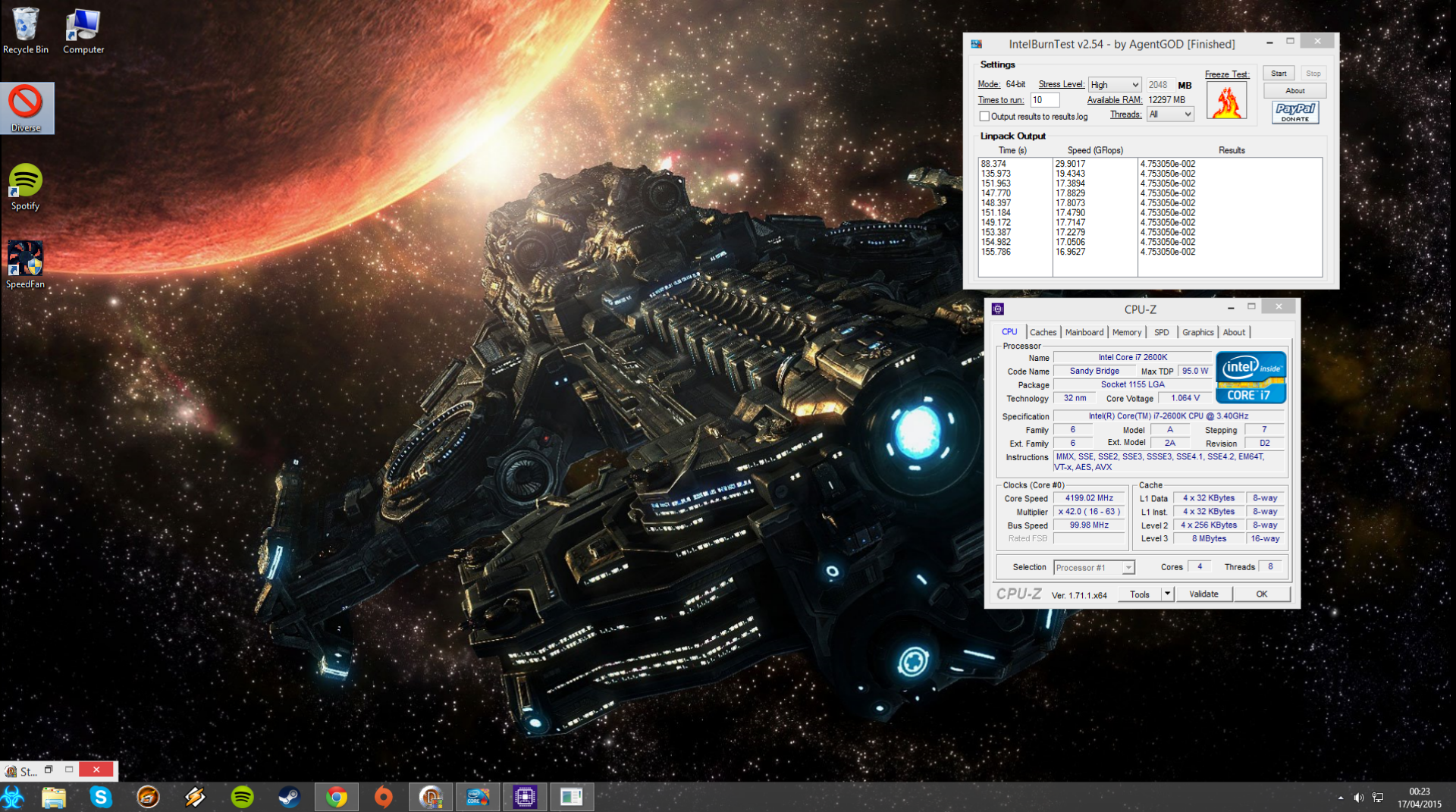Toggle Output results to results.log checkbox
1456x812 pixels.
pos(984,117)
